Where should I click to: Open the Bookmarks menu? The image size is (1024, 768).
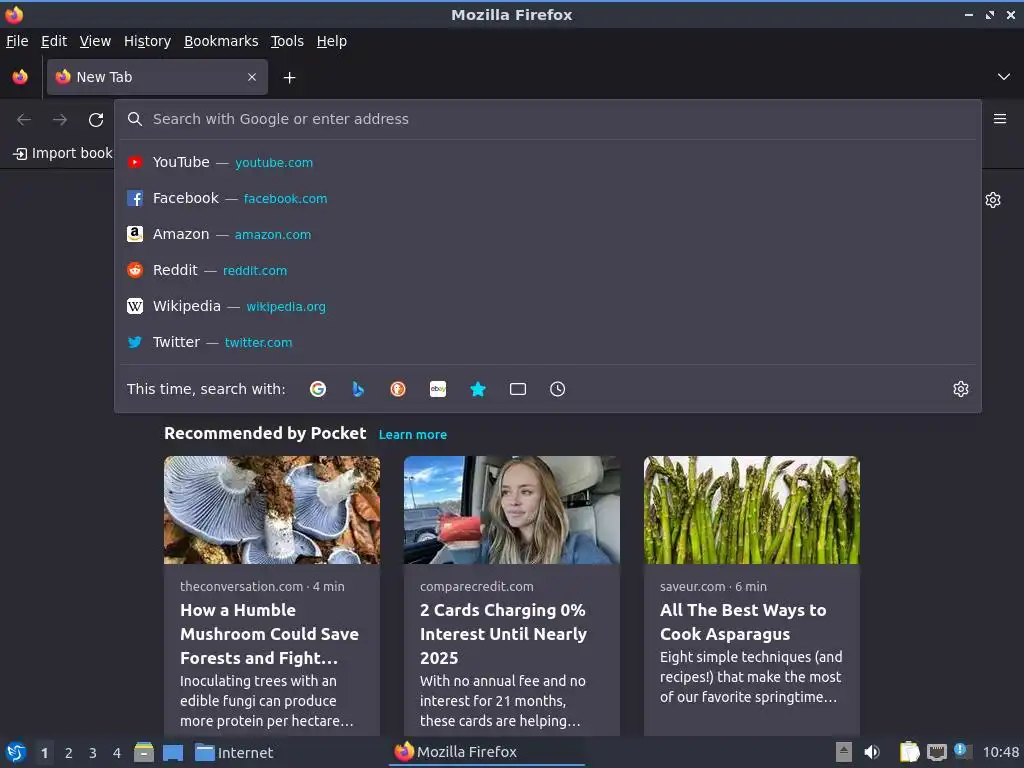pos(221,41)
